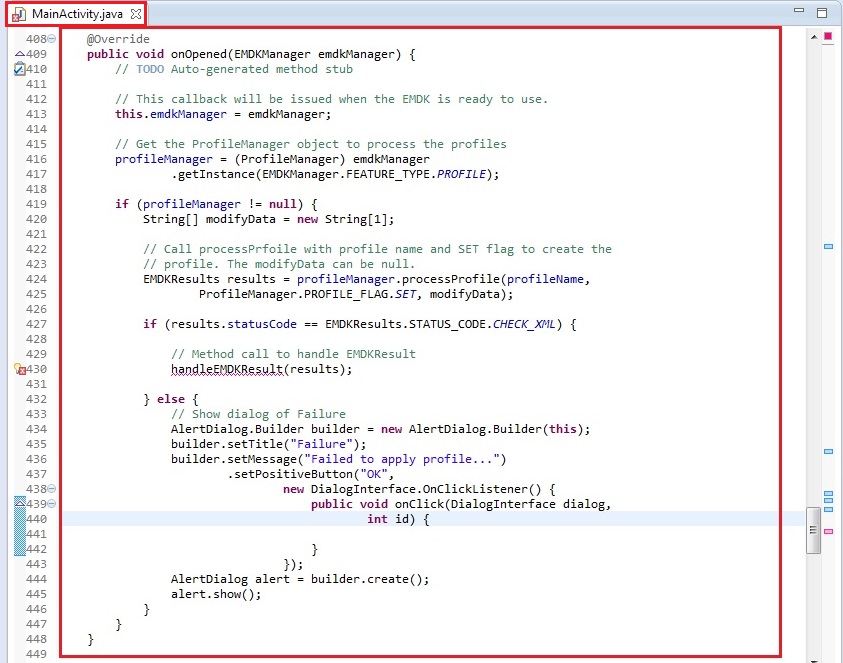
Task: Collapse the code fold marker at line 408
Action: coord(51,38)
